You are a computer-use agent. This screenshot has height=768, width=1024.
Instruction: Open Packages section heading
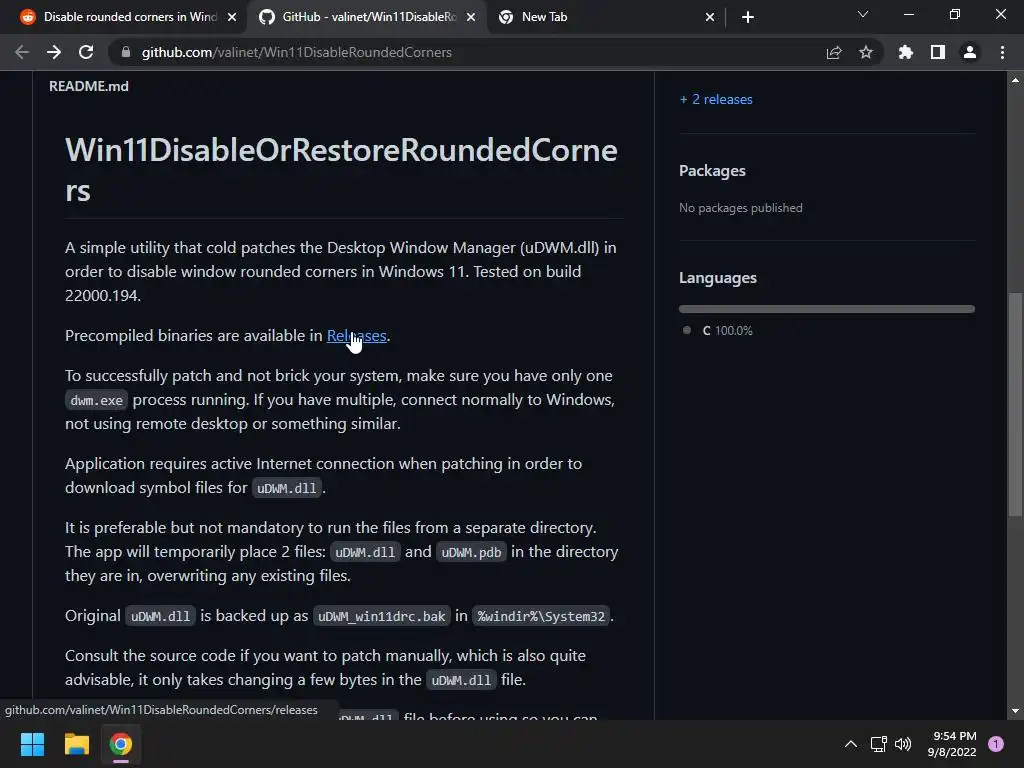[712, 170]
